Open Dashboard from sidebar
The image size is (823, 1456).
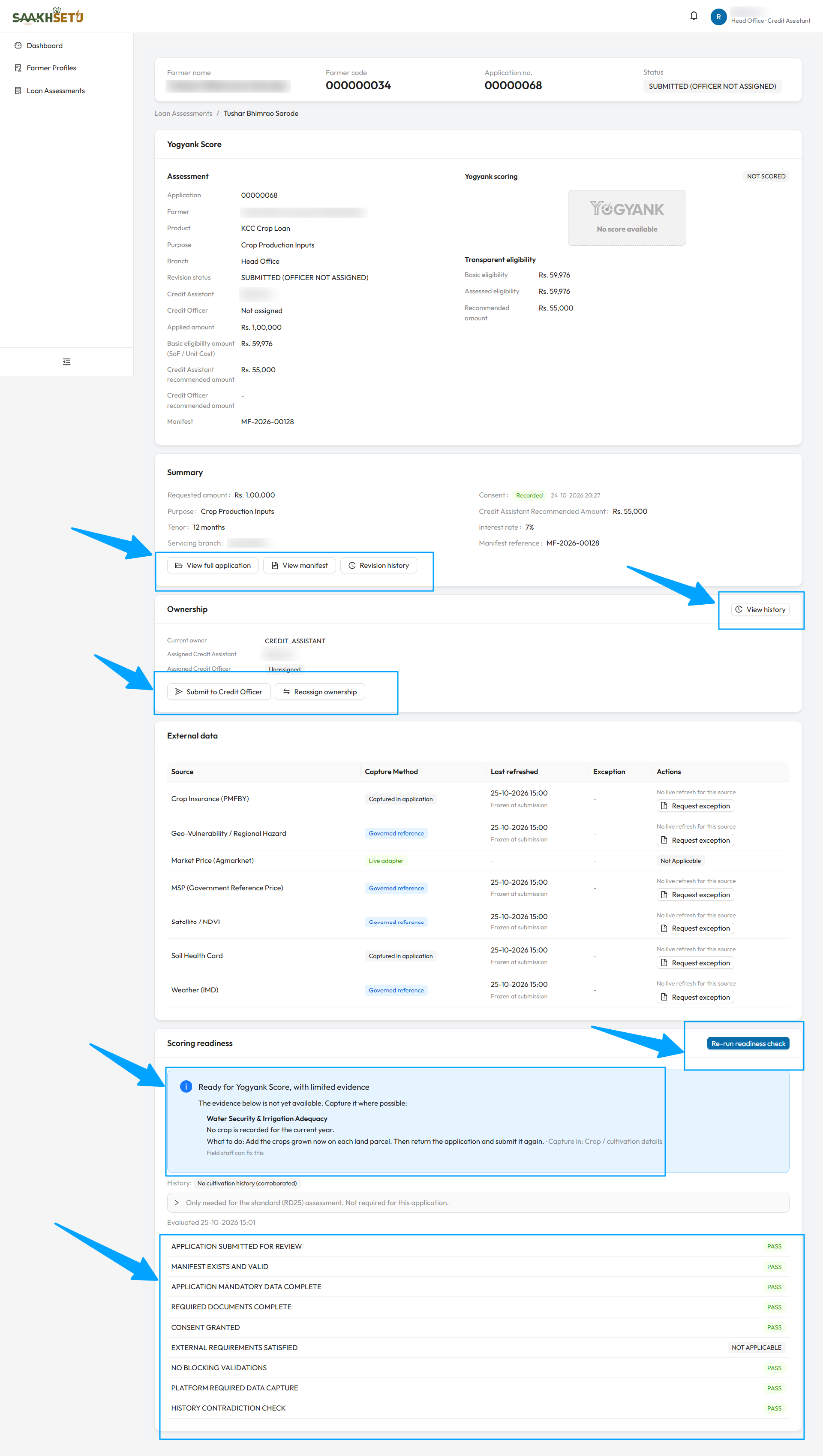pyautogui.click(x=44, y=45)
